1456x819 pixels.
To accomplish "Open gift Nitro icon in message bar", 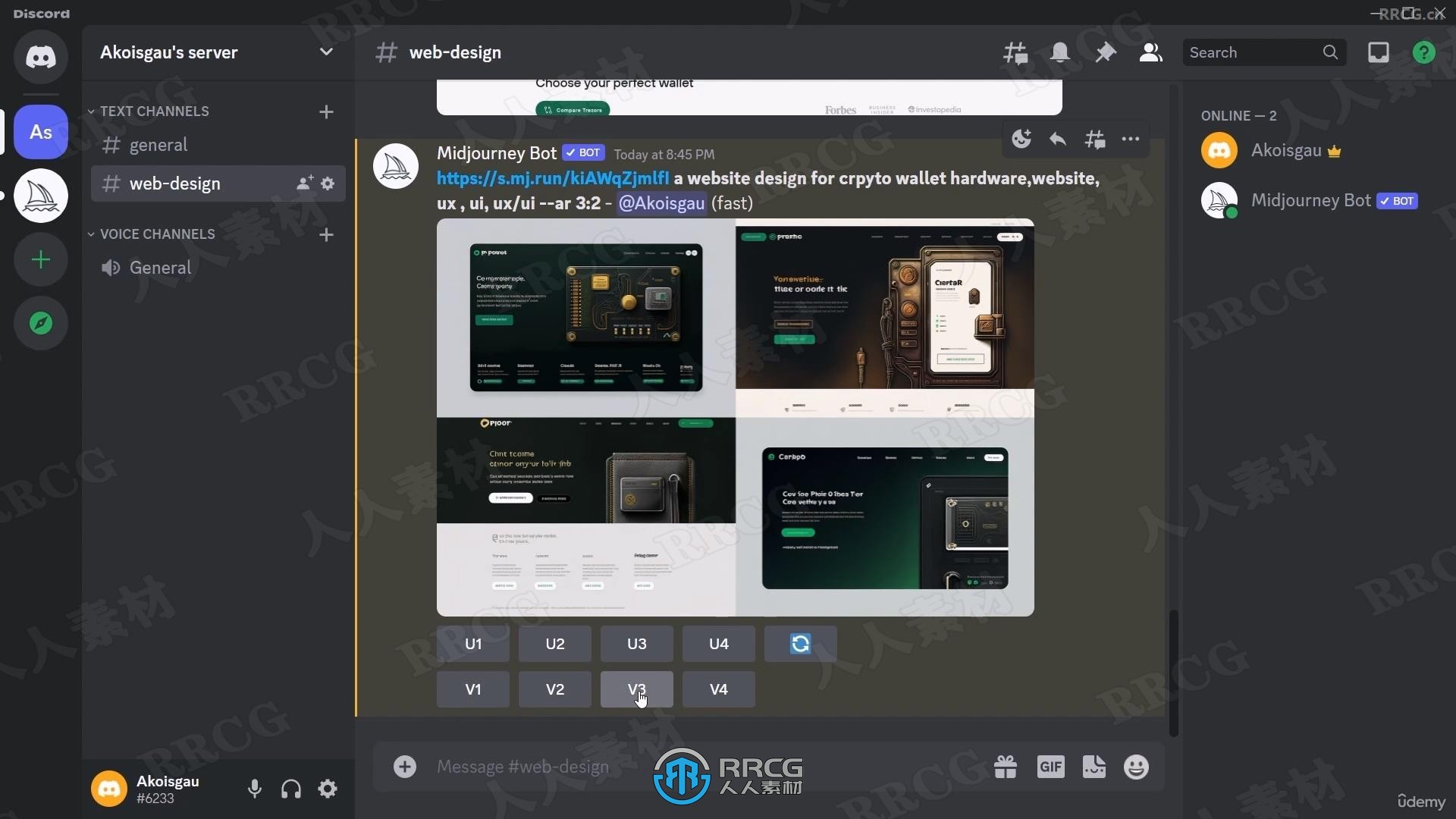I will click(1006, 767).
